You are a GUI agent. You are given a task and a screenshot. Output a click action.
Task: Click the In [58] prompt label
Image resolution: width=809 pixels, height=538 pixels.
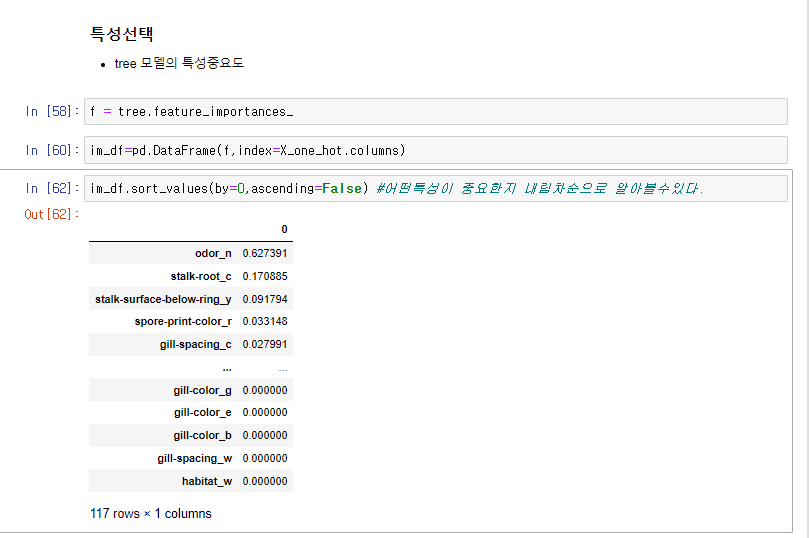[52, 111]
